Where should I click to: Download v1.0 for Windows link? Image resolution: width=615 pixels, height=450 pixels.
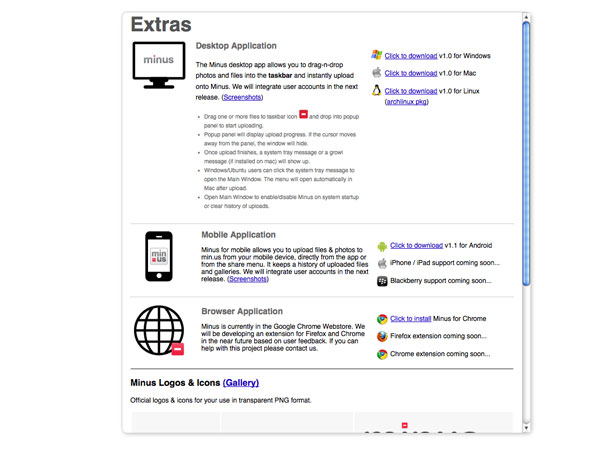411,56
